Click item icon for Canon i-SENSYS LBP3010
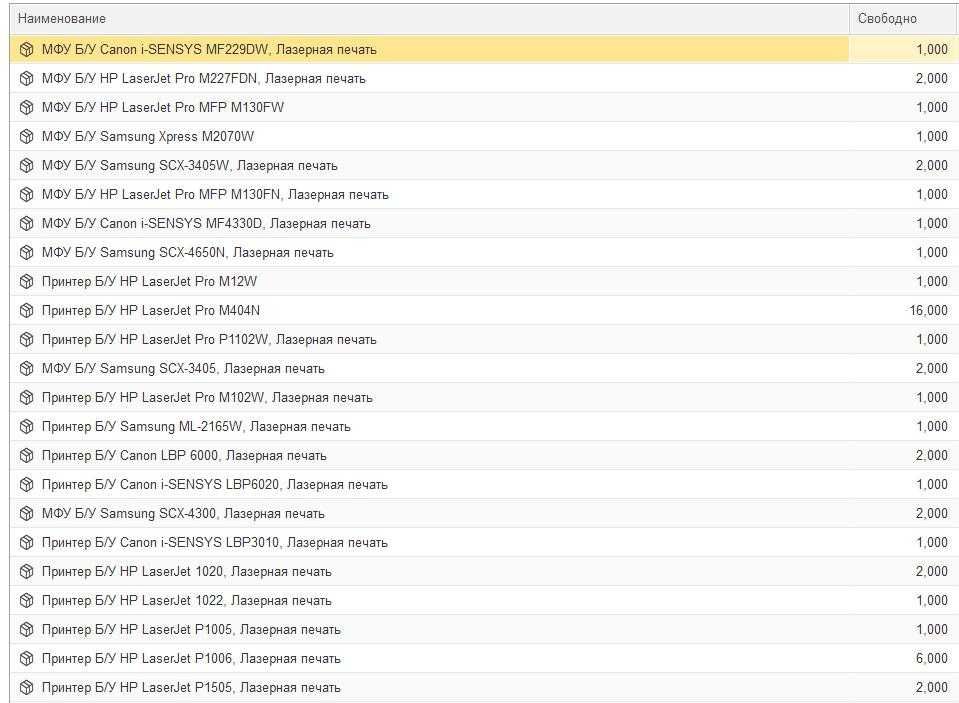 pyautogui.click(x=26, y=543)
